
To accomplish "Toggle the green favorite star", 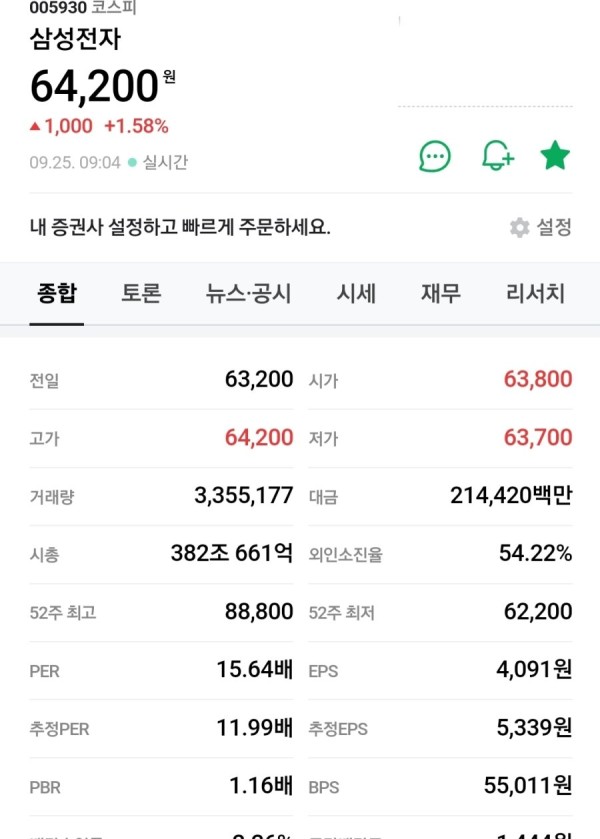I will pos(555,155).
